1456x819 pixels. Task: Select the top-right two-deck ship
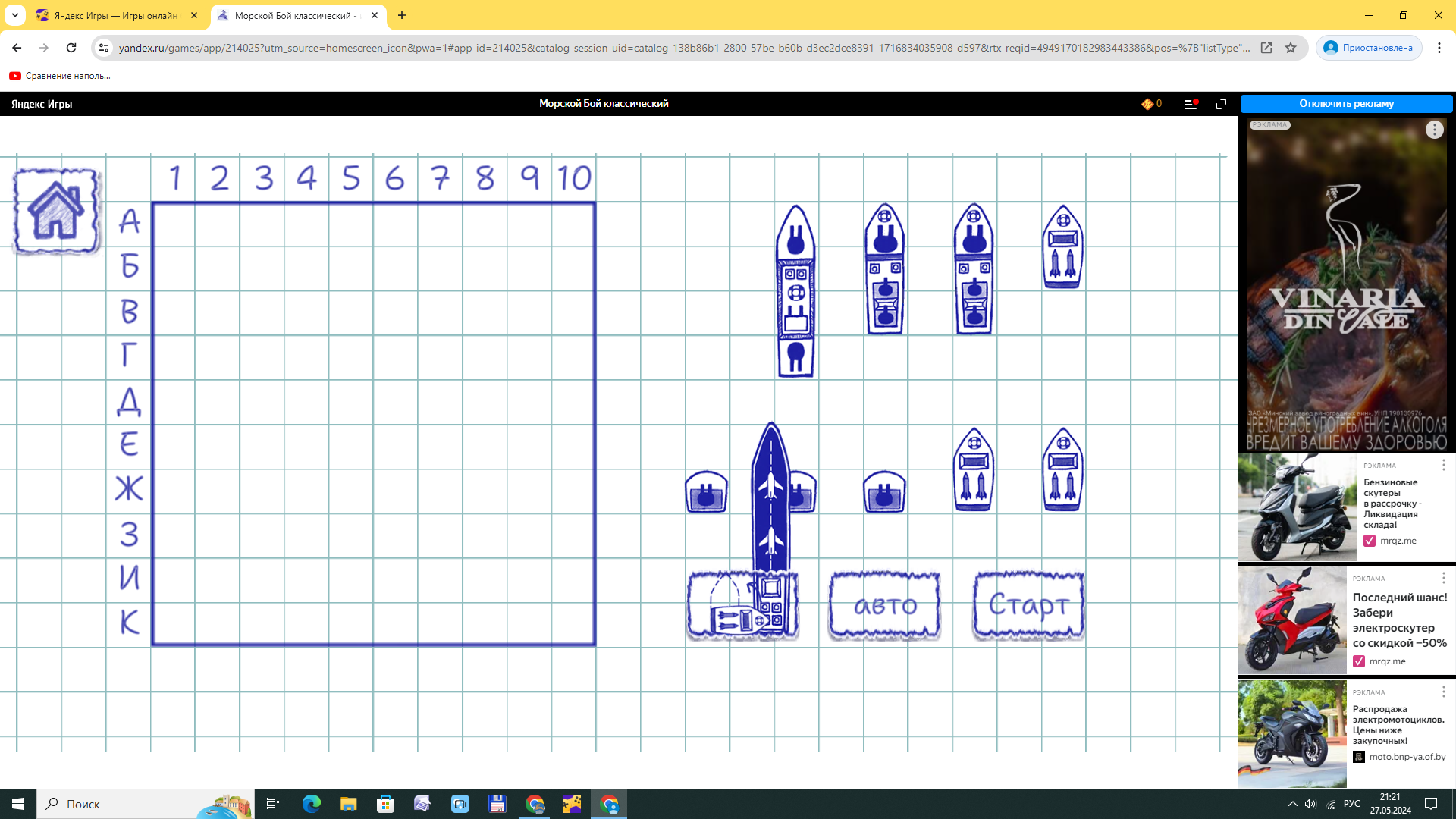[1062, 246]
